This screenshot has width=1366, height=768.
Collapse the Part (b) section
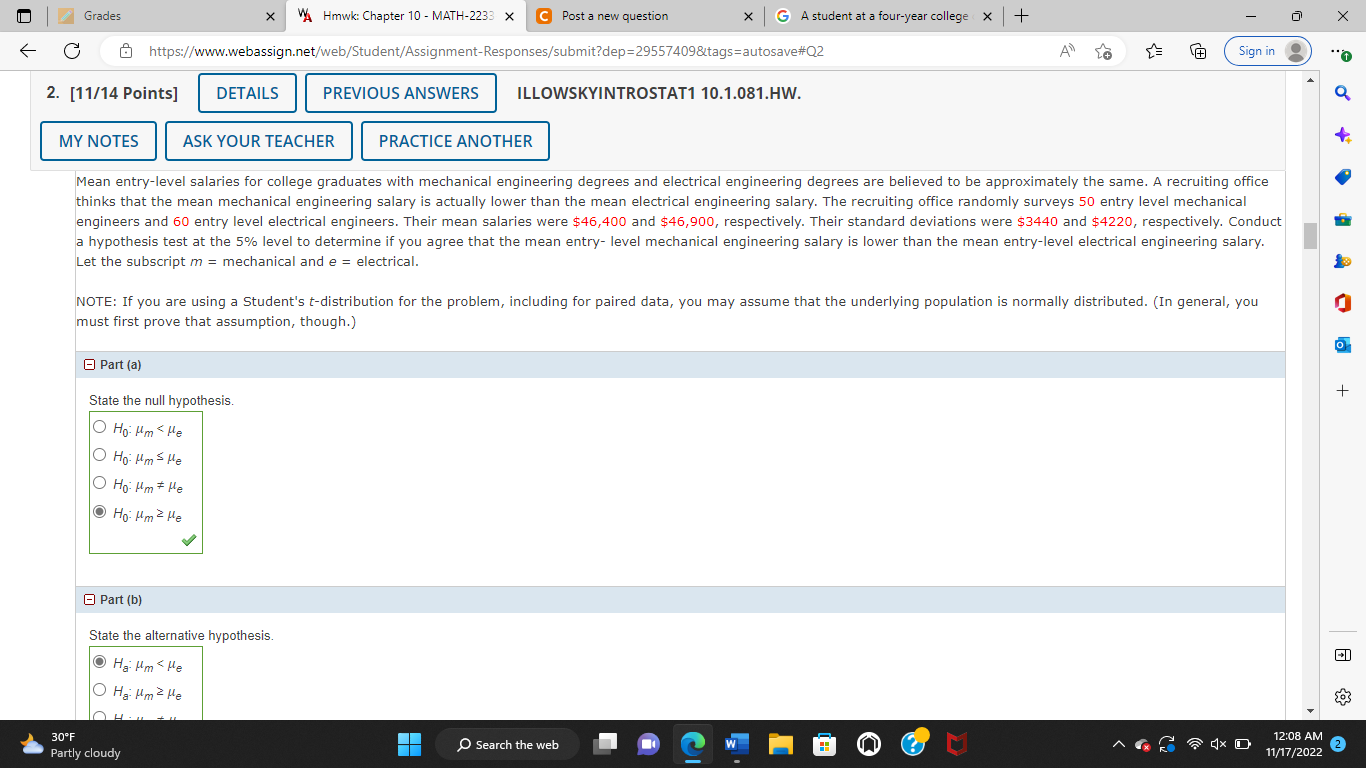pyautogui.click(x=90, y=600)
